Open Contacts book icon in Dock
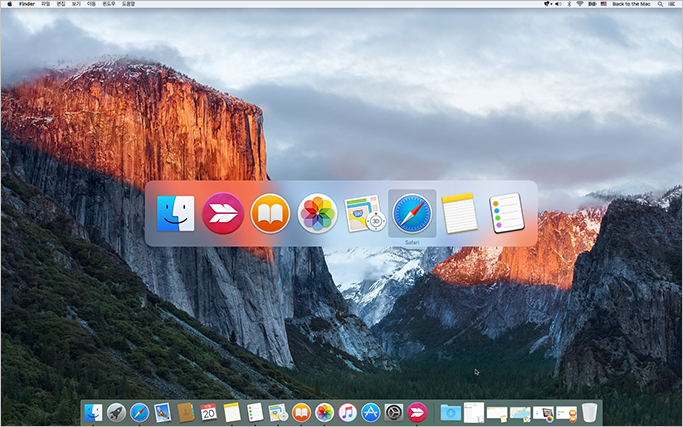The image size is (683, 427). [x=186, y=412]
